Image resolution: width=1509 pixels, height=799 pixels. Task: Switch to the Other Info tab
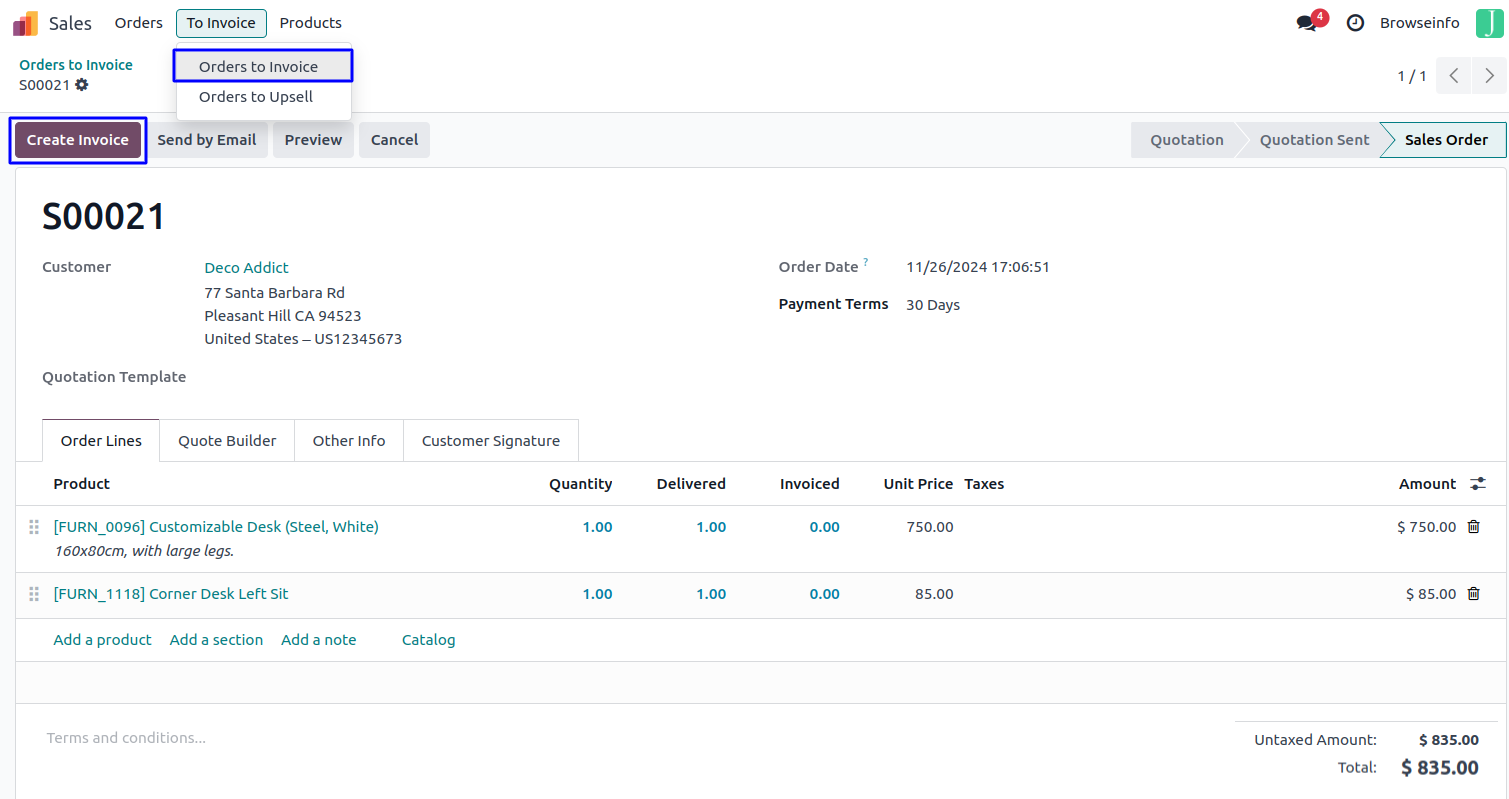pyautogui.click(x=348, y=441)
